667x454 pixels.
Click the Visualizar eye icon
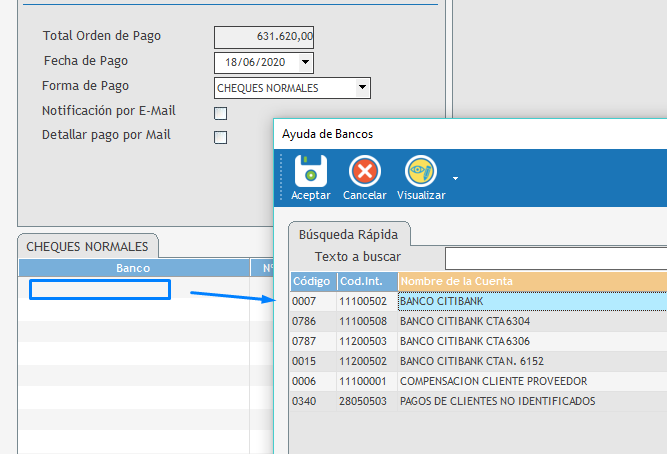[421, 171]
